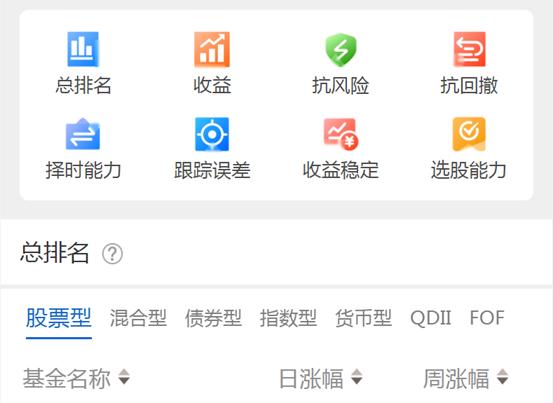Select the 选股能力 checkmark badge icon

pyautogui.click(x=469, y=134)
